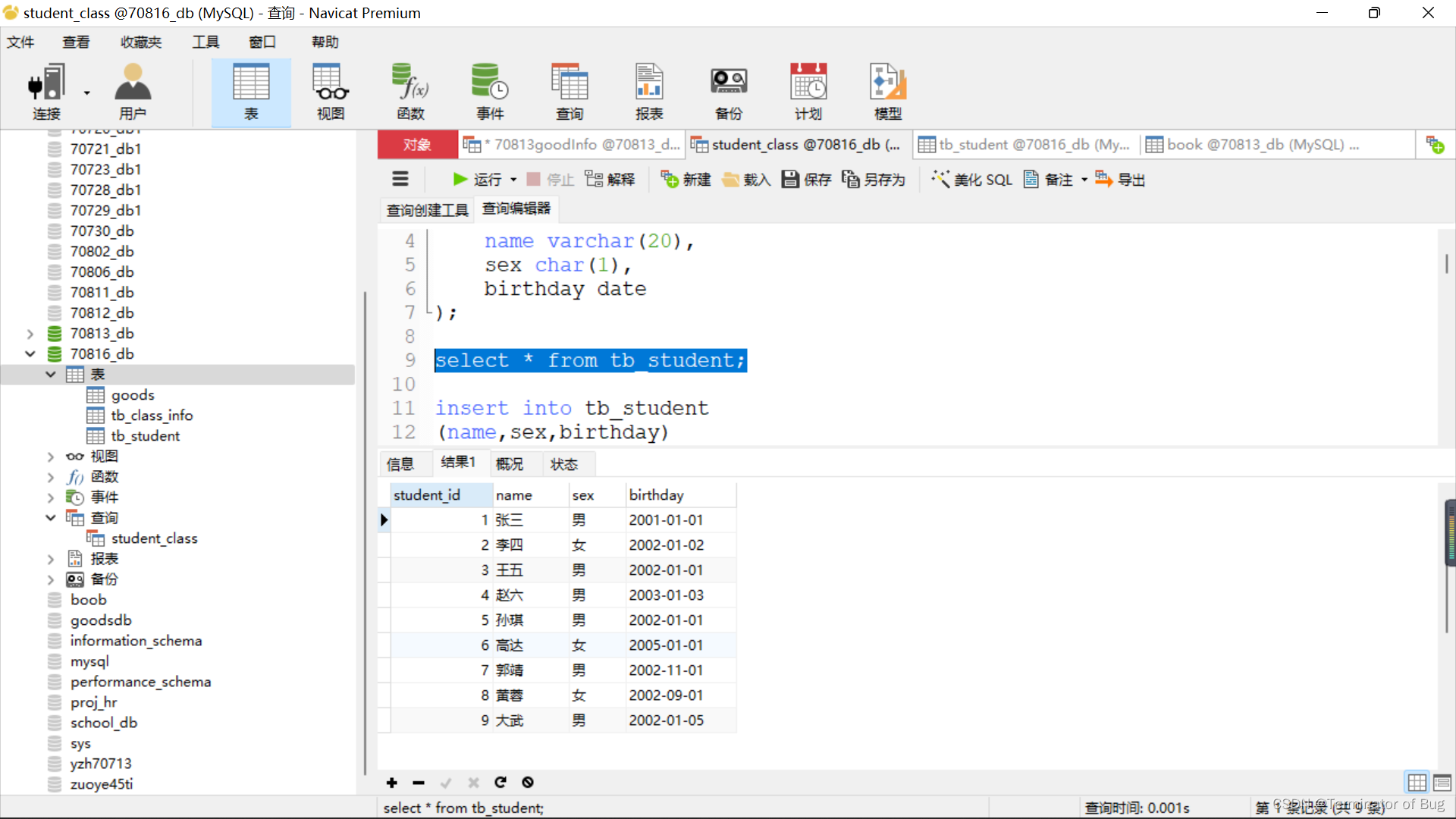The width and height of the screenshot is (1456, 819).
Task: Click the hamburger menu in query toolbar
Action: pos(400,179)
